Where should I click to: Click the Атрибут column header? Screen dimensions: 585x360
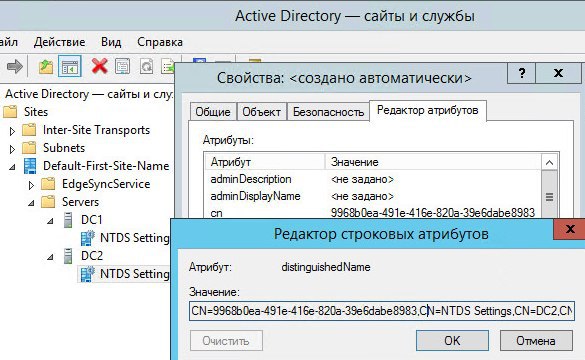(265, 162)
